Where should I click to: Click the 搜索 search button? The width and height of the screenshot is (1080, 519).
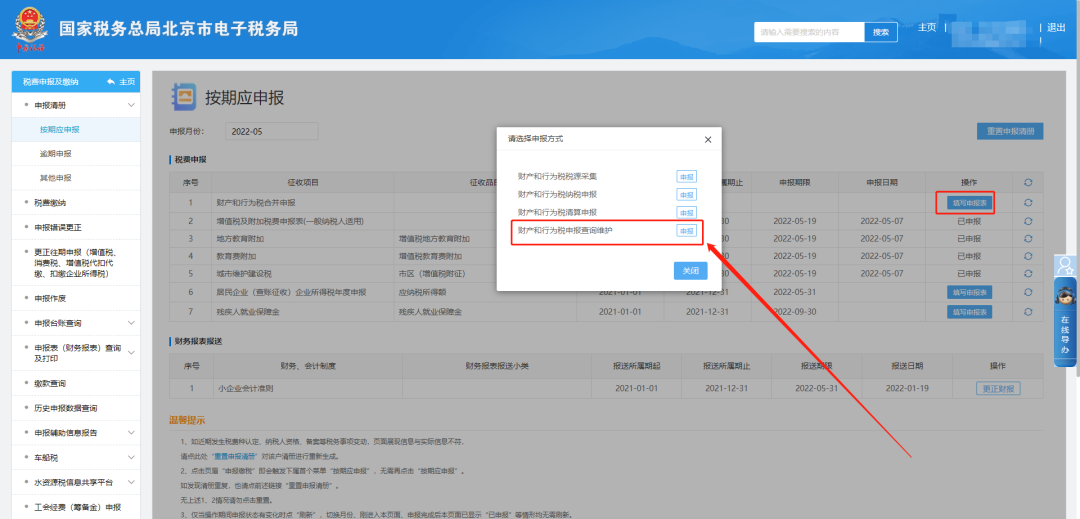pos(881,32)
